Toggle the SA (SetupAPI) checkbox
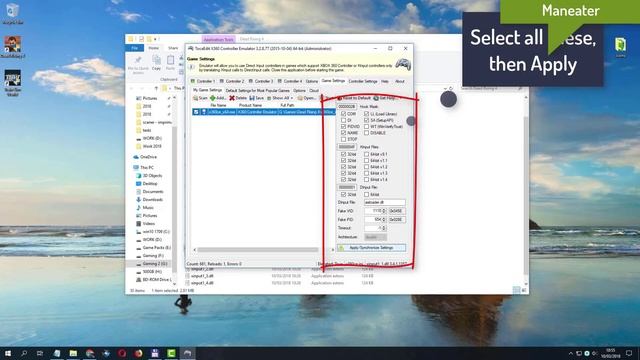 point(367,120)
